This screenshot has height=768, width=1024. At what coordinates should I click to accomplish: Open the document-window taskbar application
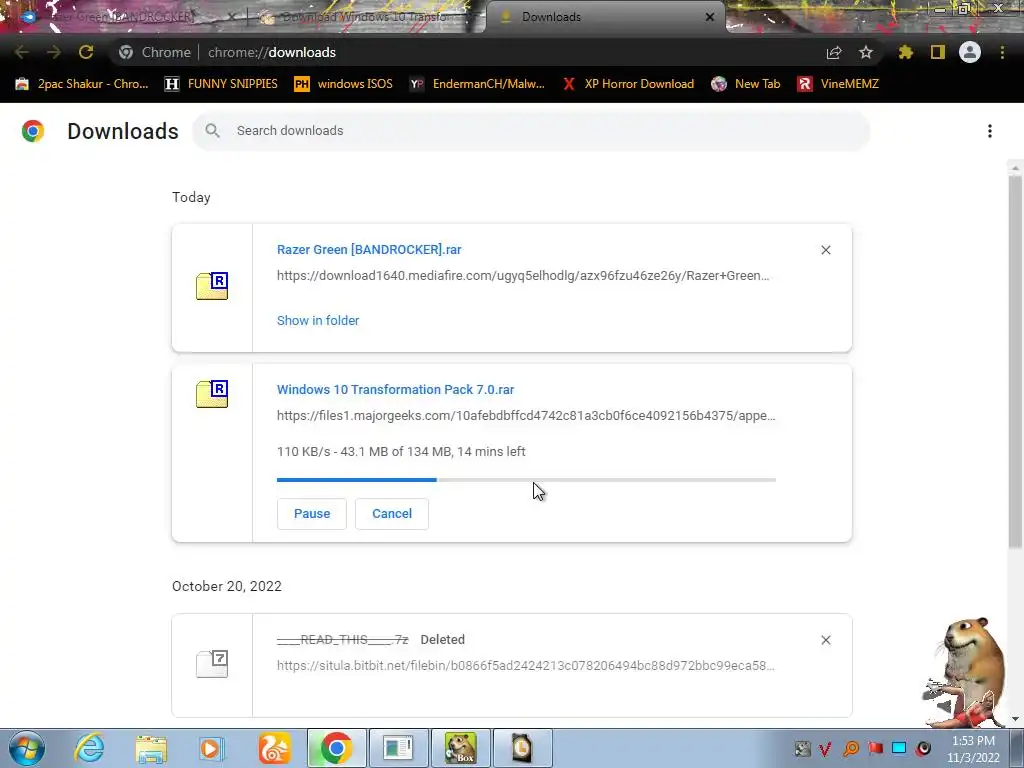coord(398,748)
